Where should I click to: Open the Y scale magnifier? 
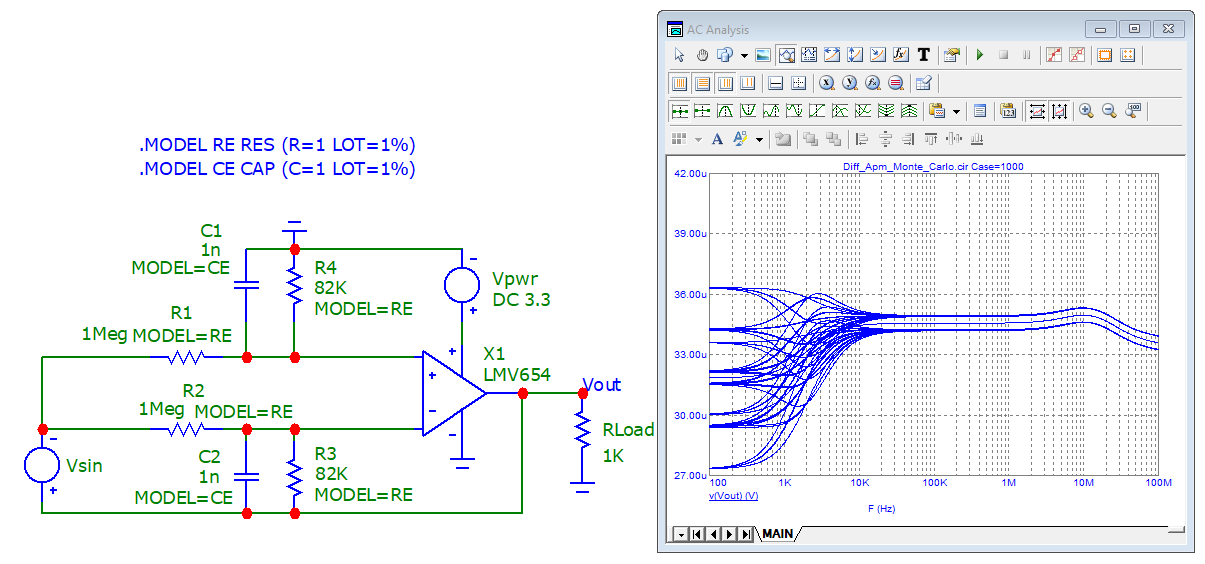point(850,83)
